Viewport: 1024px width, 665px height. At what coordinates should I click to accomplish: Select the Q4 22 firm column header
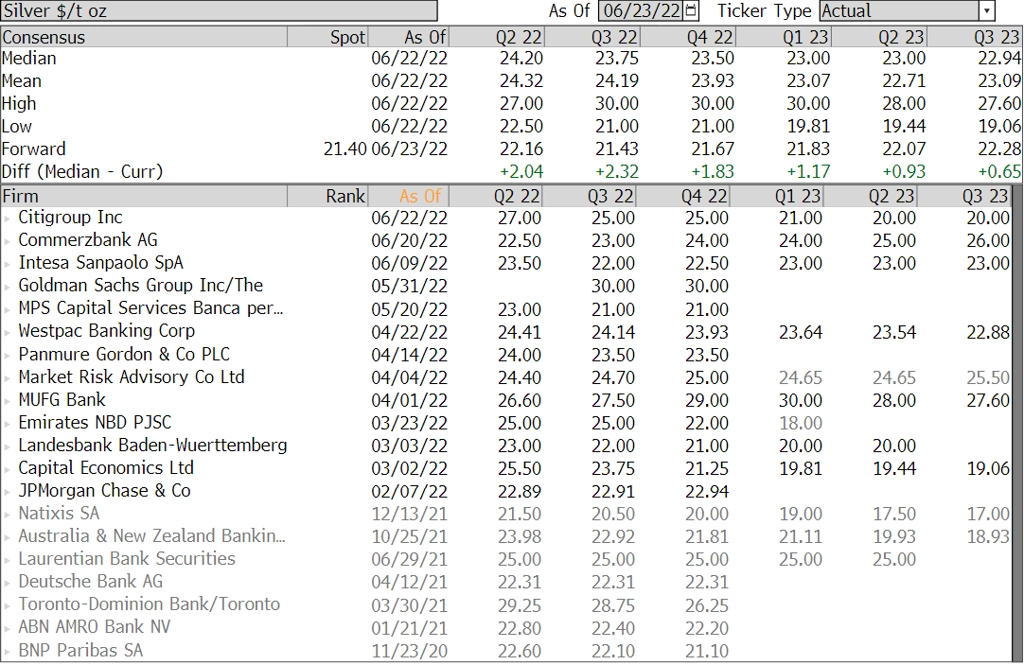pyautogui.click(x=684, y=196)
